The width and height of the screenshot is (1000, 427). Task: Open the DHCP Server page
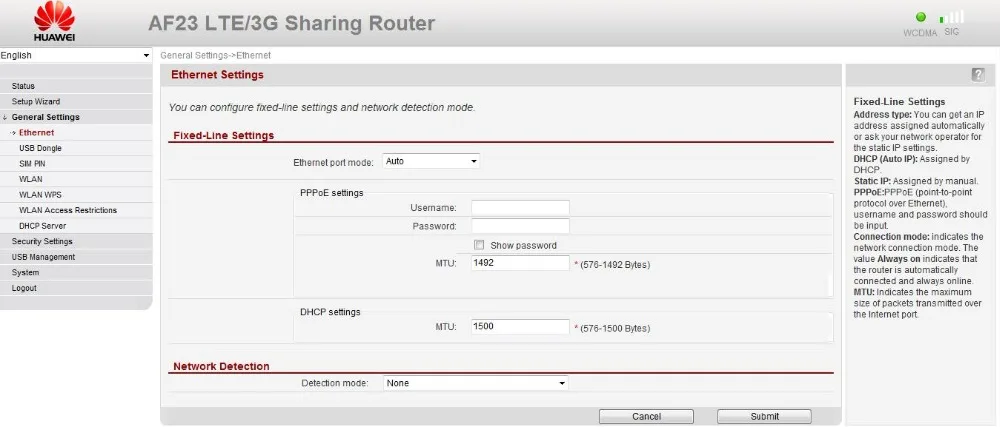point(42,226)
